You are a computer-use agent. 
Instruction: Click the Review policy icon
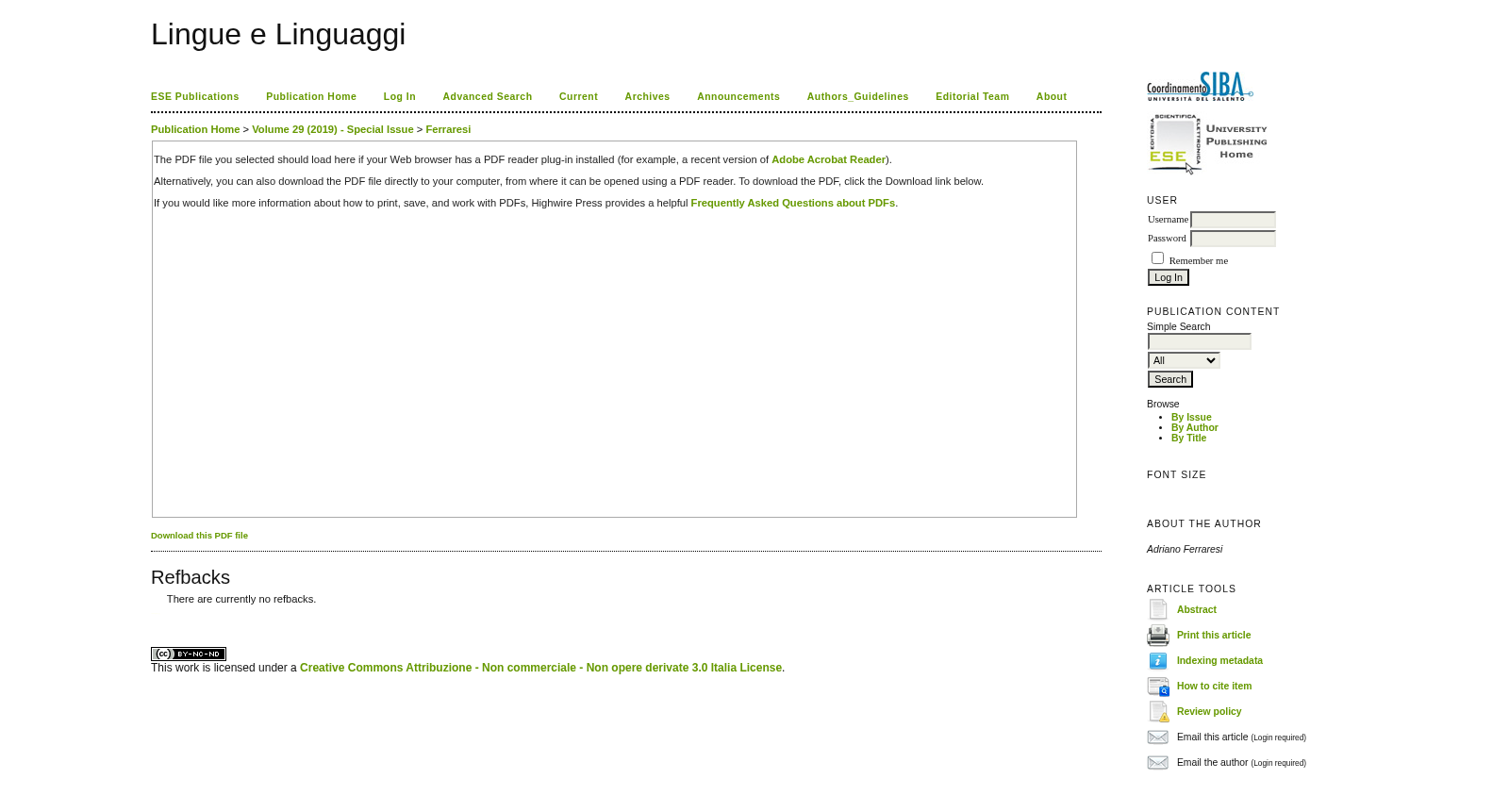1158,712
